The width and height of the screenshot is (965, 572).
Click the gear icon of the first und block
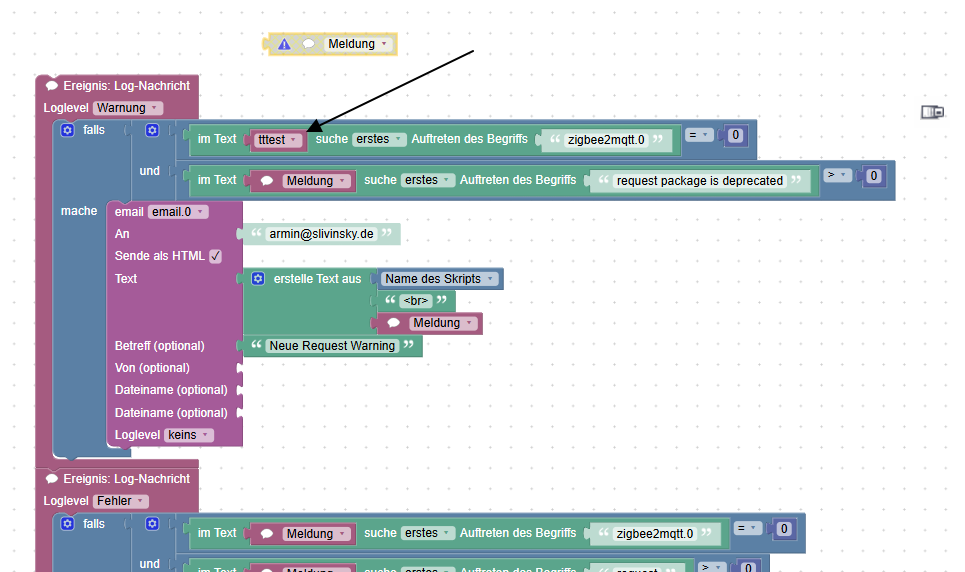(x=152, y=130)
